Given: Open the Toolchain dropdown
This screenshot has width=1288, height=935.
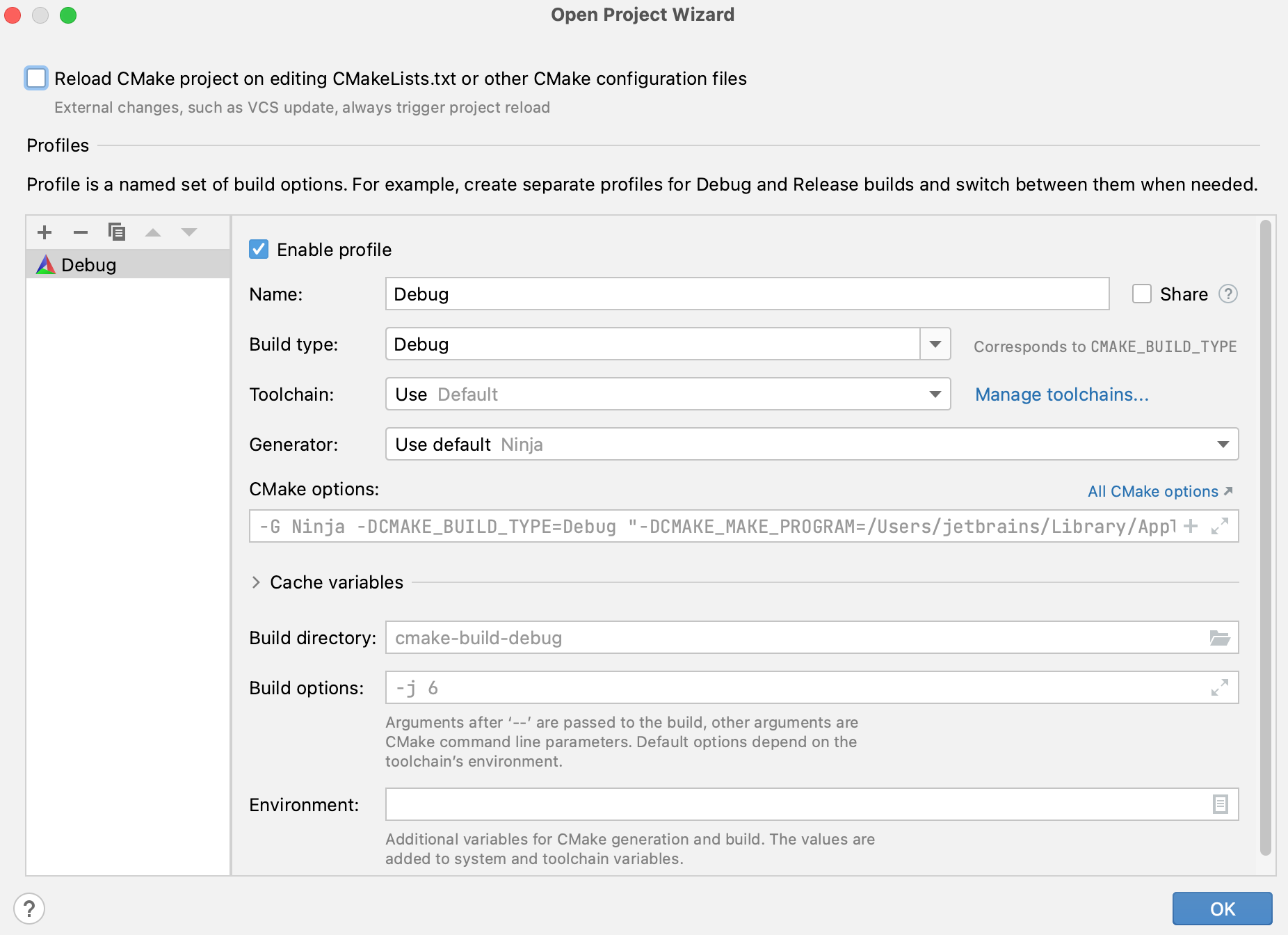Looking at the screenshot, I should pos(668,394).
